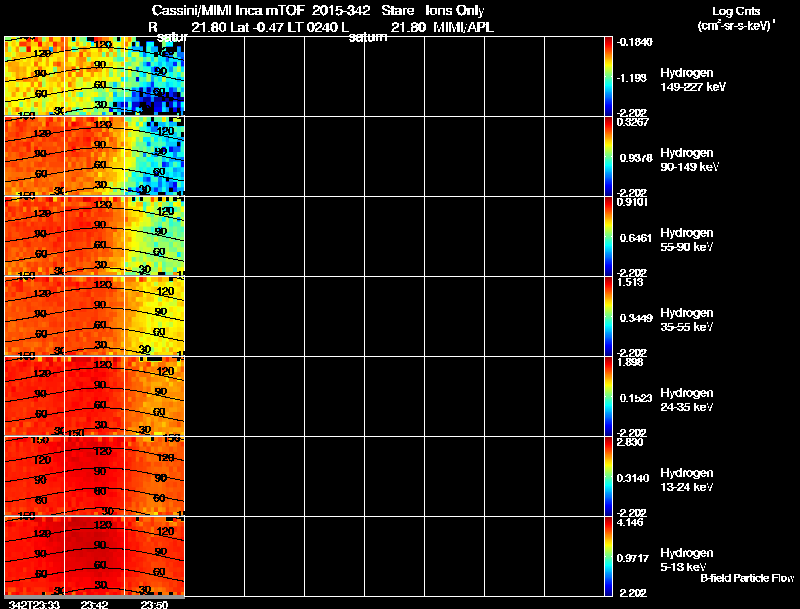Click the Hydrogen 35-55 keV text label

(688, 320)
